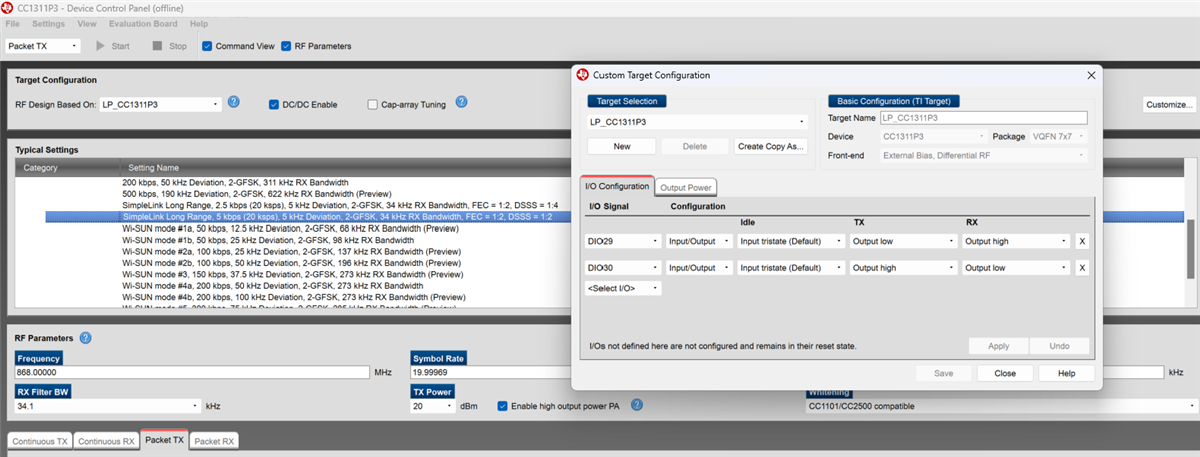Screen dimensions: 1200x457
Task: Open DIO30 Idle Input tristate dropdown
Action: pyautogui.click(x=790, y=267)
